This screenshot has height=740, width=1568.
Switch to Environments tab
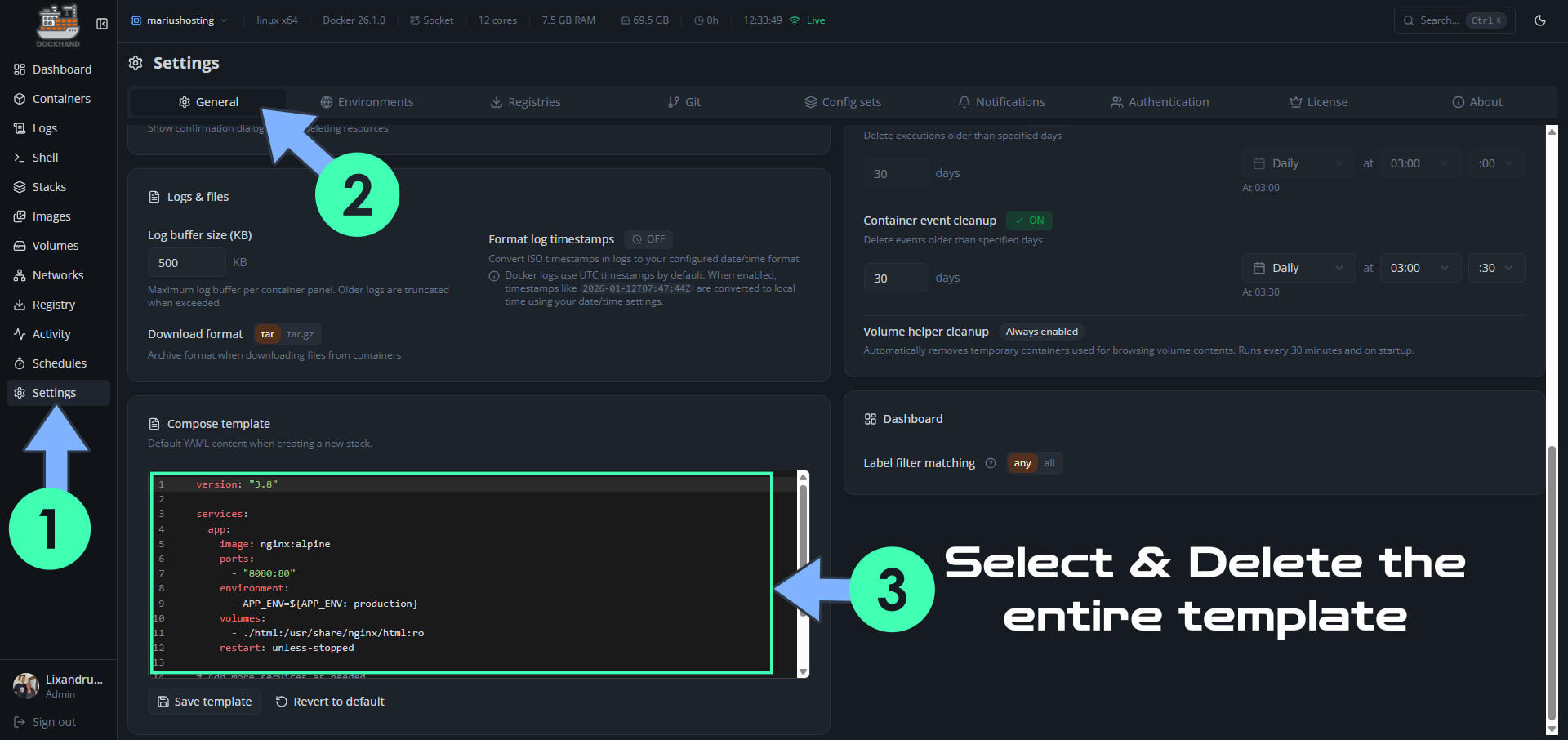coord(367,102)
